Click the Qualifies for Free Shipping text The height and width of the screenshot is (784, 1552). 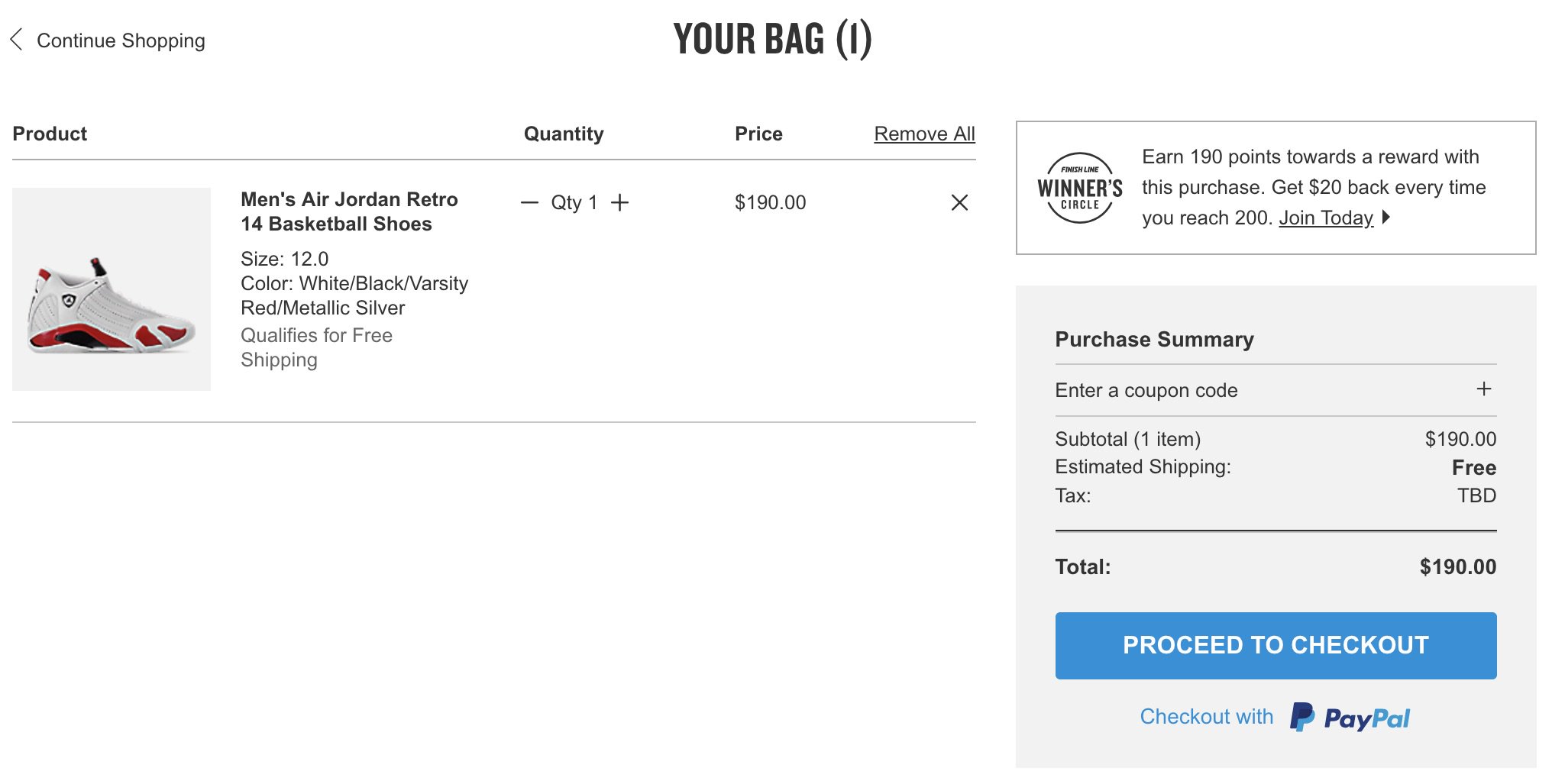[316, 347]
